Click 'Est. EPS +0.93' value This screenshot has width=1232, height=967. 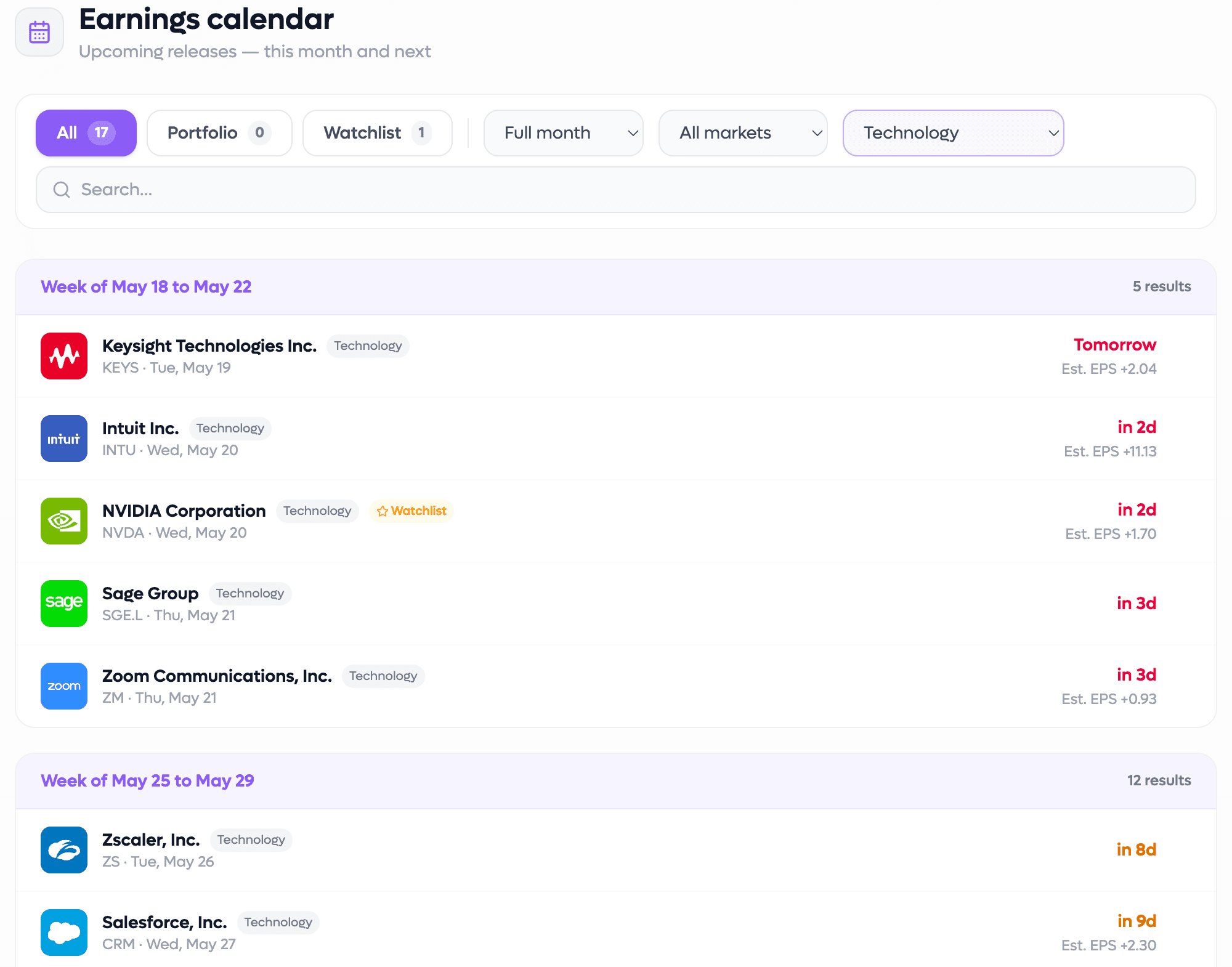coord(1109,699)
